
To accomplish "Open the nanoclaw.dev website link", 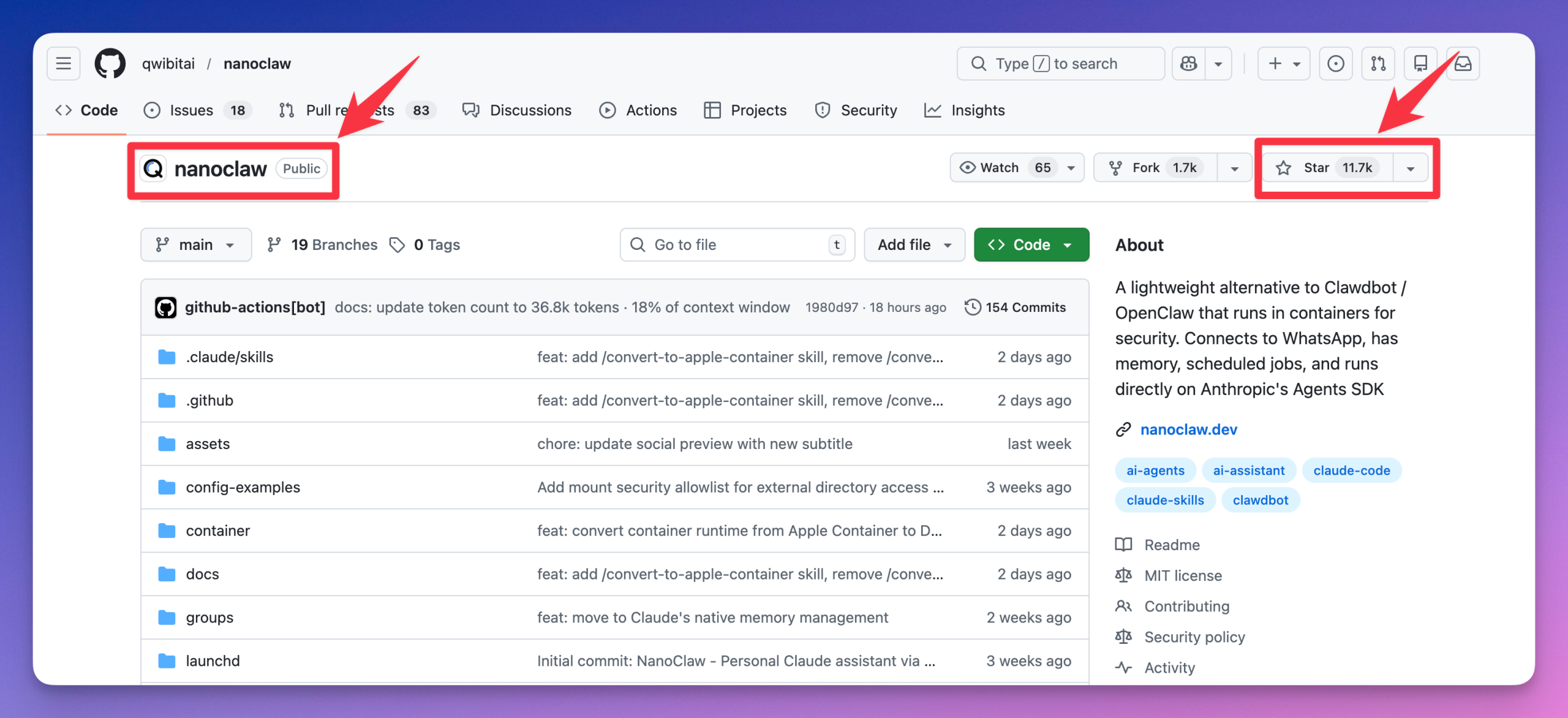I will click(1188, 429).
